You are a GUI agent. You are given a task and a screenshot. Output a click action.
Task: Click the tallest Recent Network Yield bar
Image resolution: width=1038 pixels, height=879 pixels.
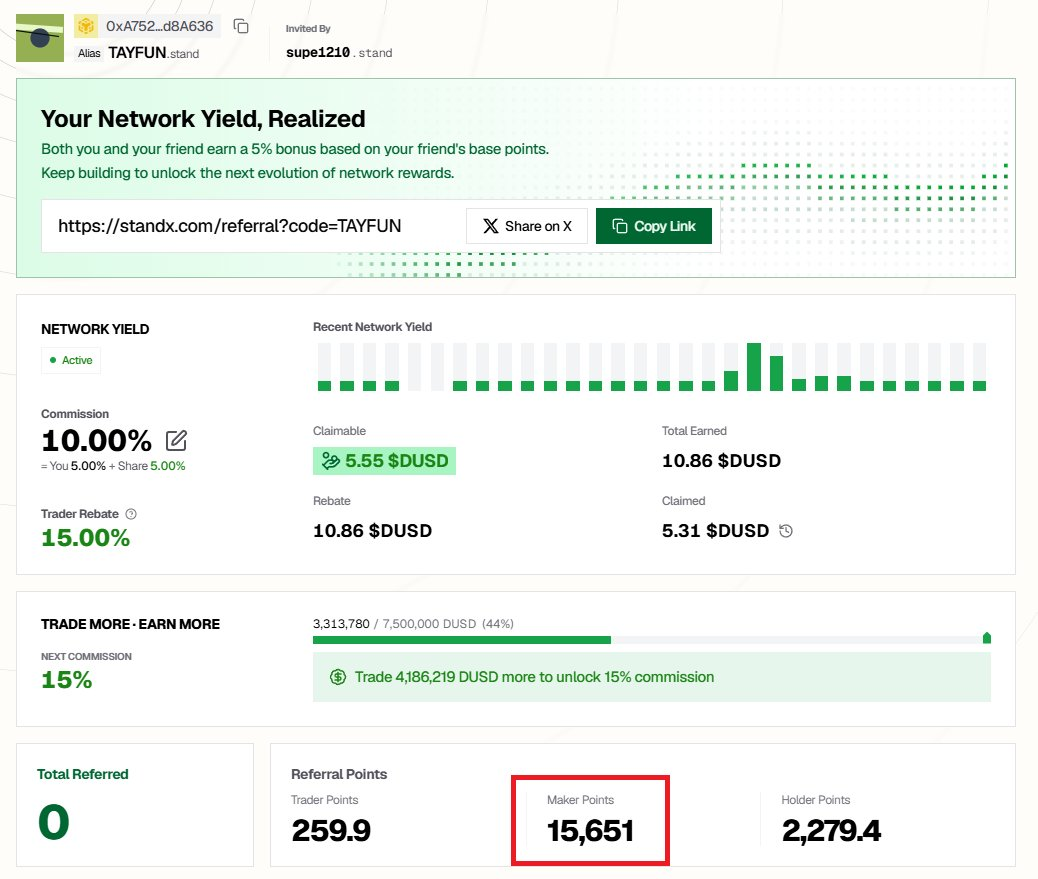[753, 367]
